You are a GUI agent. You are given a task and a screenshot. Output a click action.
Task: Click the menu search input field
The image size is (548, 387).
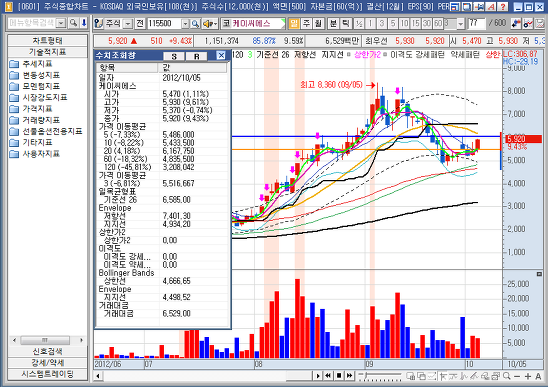(x=33, y=23)
